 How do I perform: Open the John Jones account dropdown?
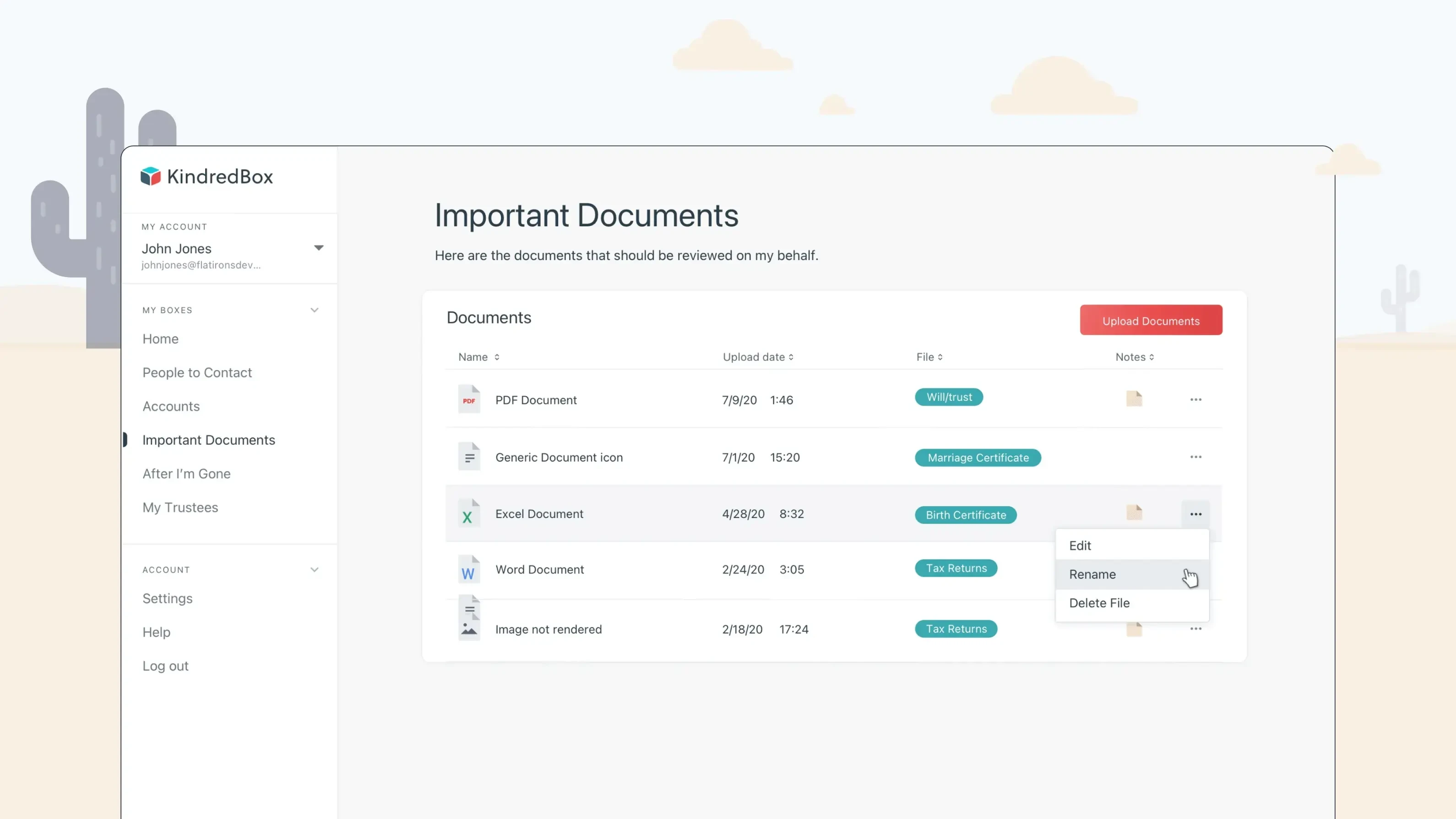pos(319,248)
